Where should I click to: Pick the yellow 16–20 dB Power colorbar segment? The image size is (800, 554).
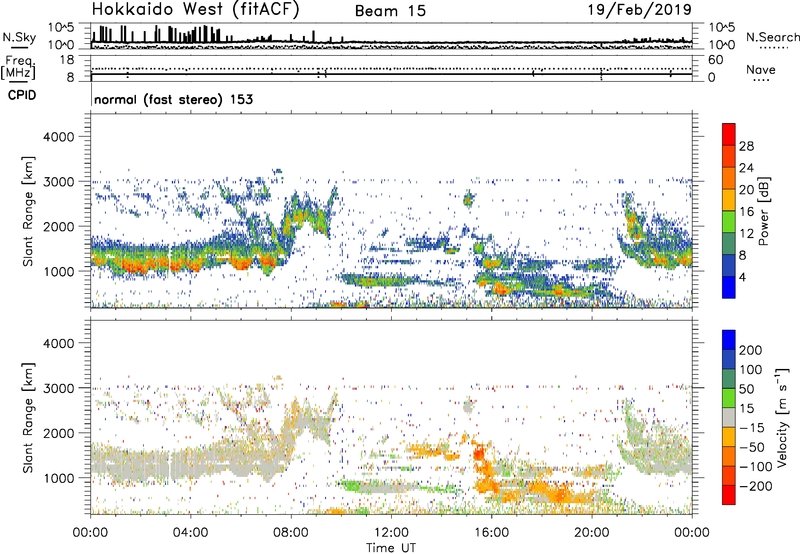(x=729, y=200)
